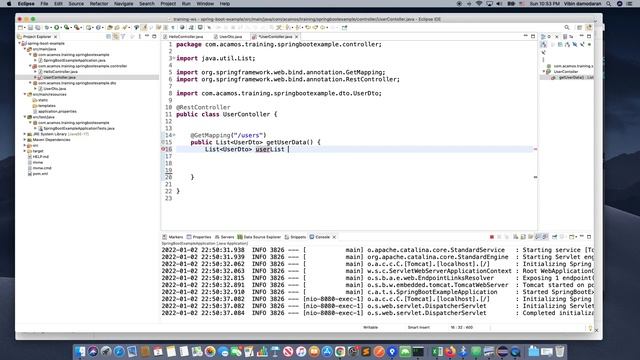Open the Navigate menu
The width and height of the screenshot is (640, 360).
click(x=123, y=4)
